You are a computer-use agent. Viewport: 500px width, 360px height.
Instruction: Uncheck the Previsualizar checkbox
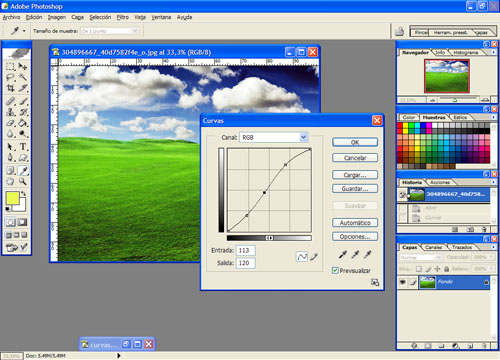pos(335,270)
